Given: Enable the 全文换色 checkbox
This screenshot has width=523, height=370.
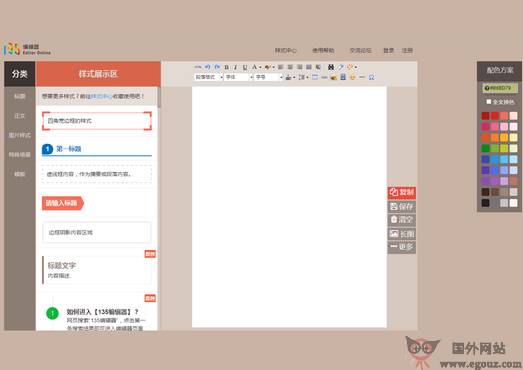Looking at the screenshot, I should (x=489, y=101).
